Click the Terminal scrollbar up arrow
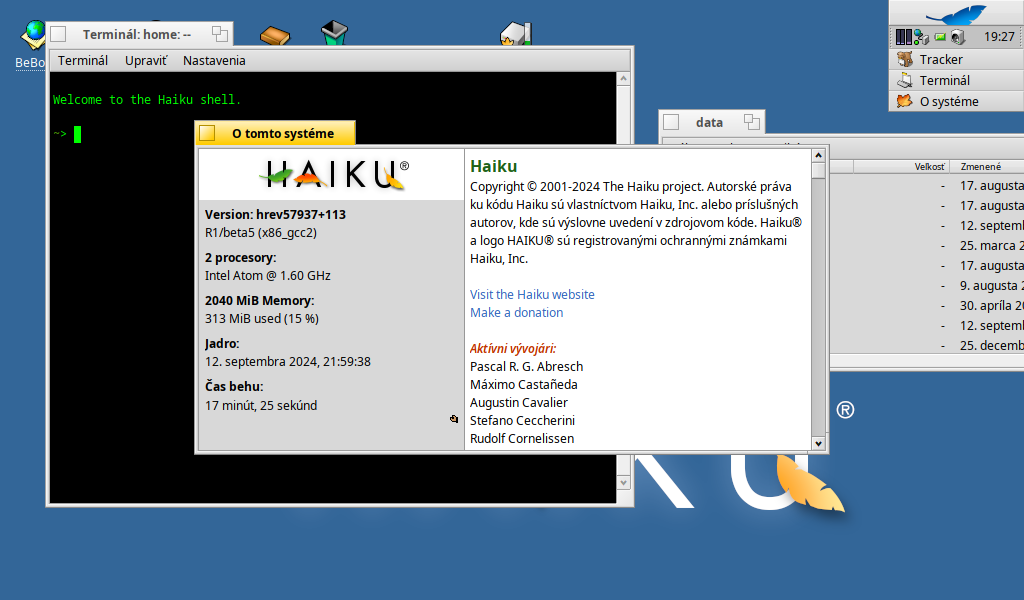 [624, 79]
